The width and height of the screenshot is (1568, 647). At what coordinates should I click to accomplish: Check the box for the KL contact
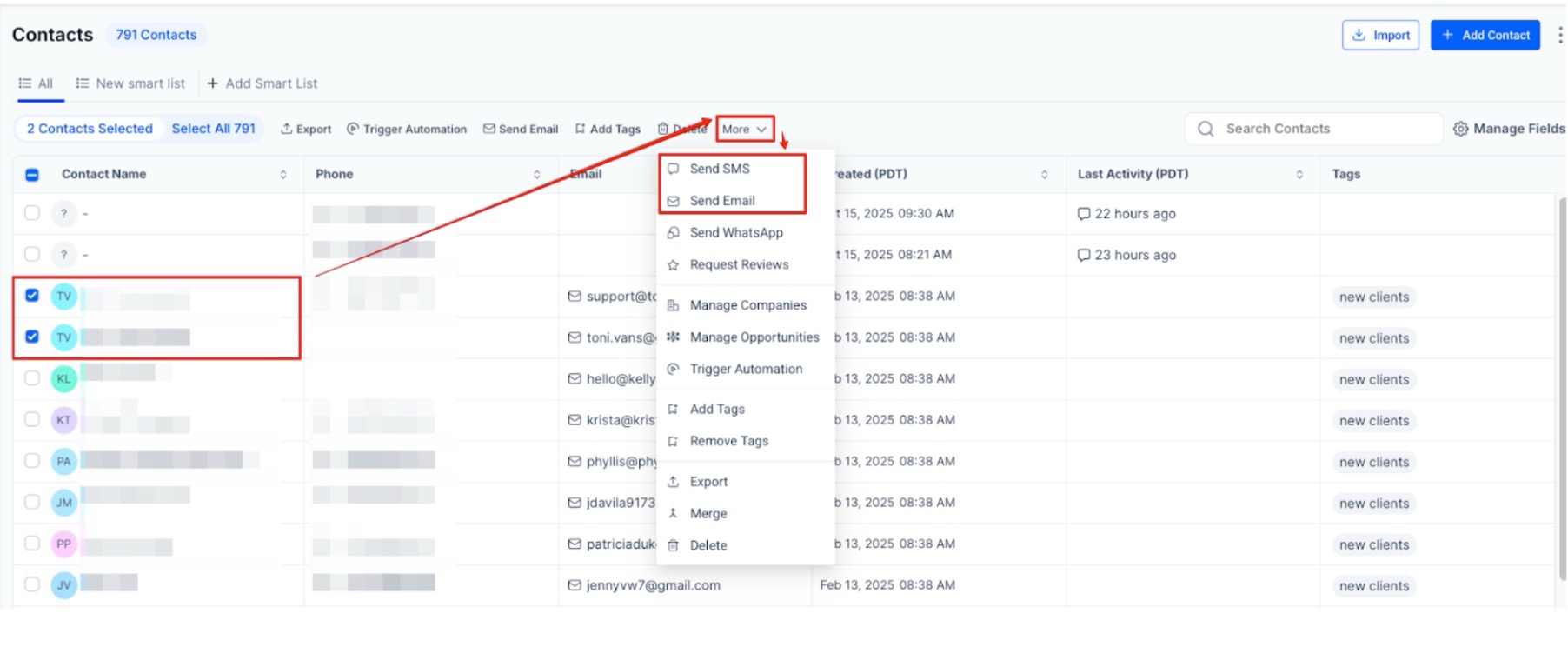[x=32, y=378]
